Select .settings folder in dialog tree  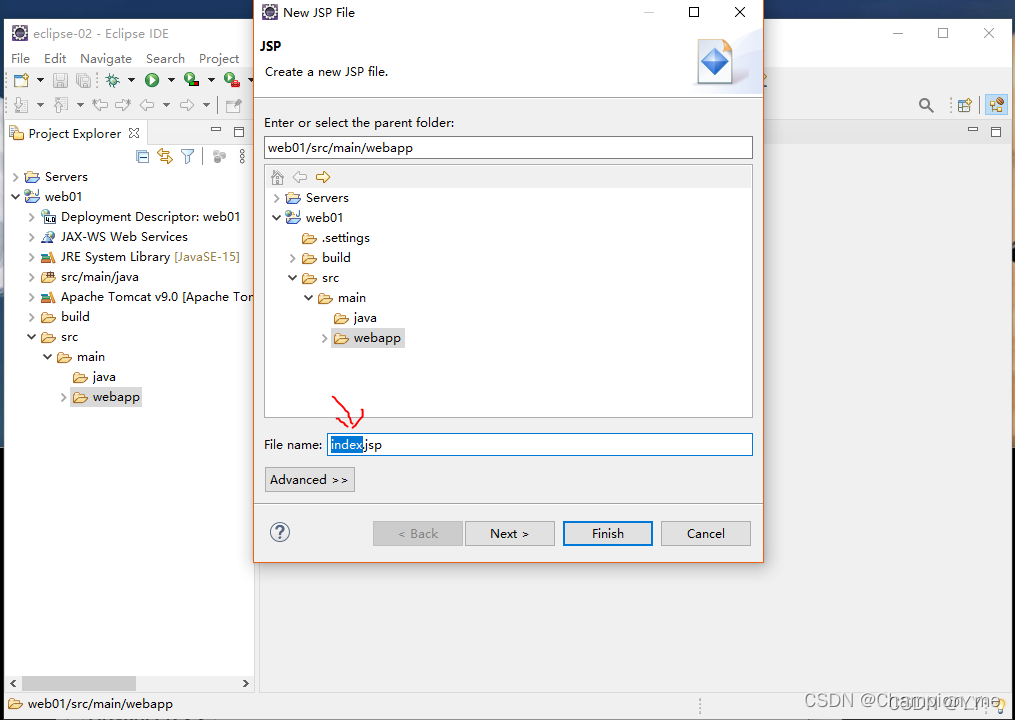pos(335,238)
